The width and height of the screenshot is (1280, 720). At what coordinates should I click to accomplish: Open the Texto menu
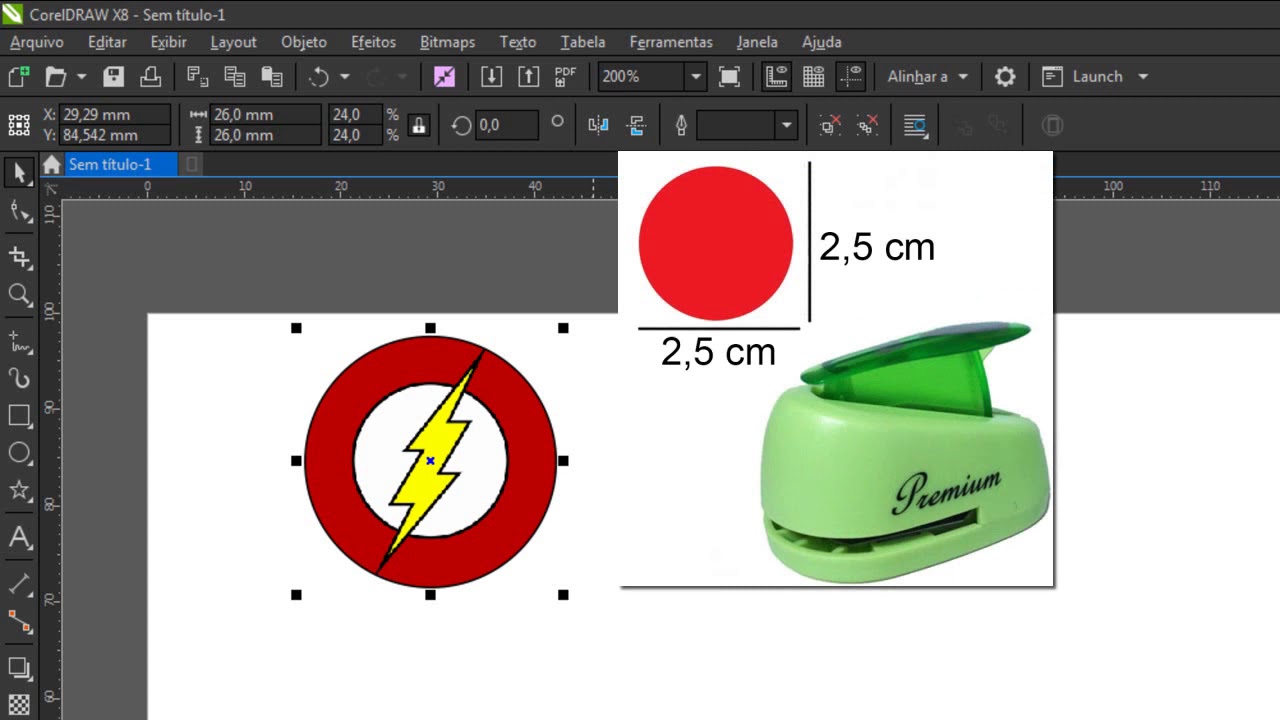click(x=518, y=42)
